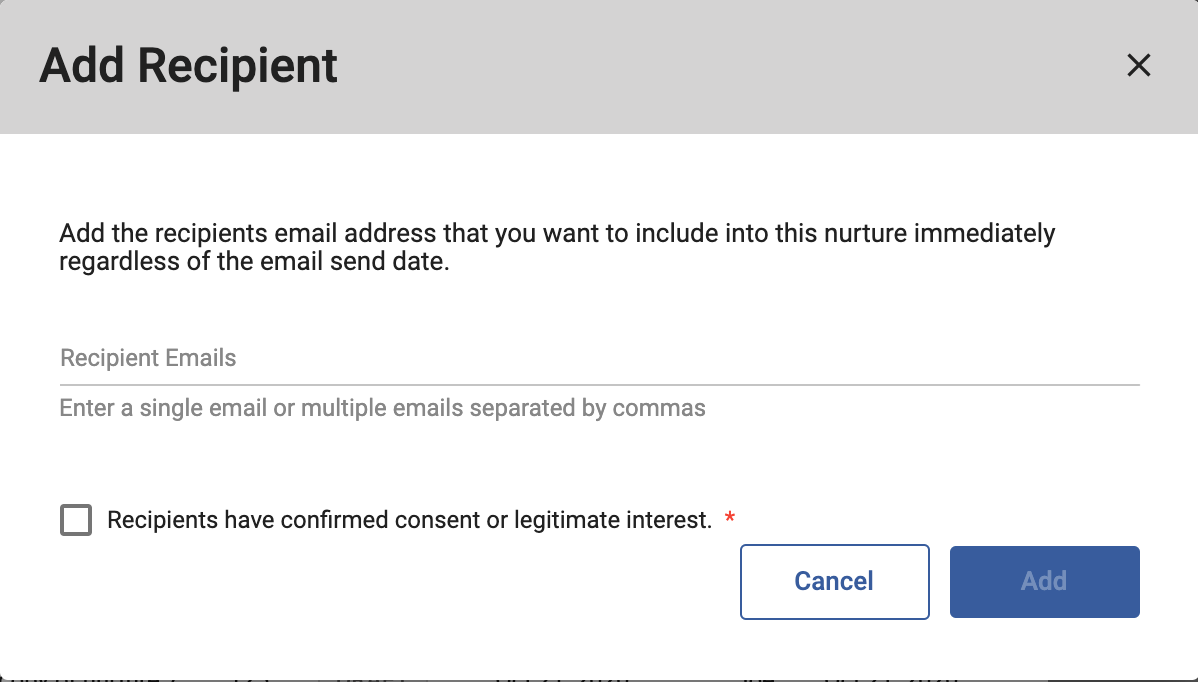Enable the 'Recipients have confirmed consent' box

tap(76, 520)
